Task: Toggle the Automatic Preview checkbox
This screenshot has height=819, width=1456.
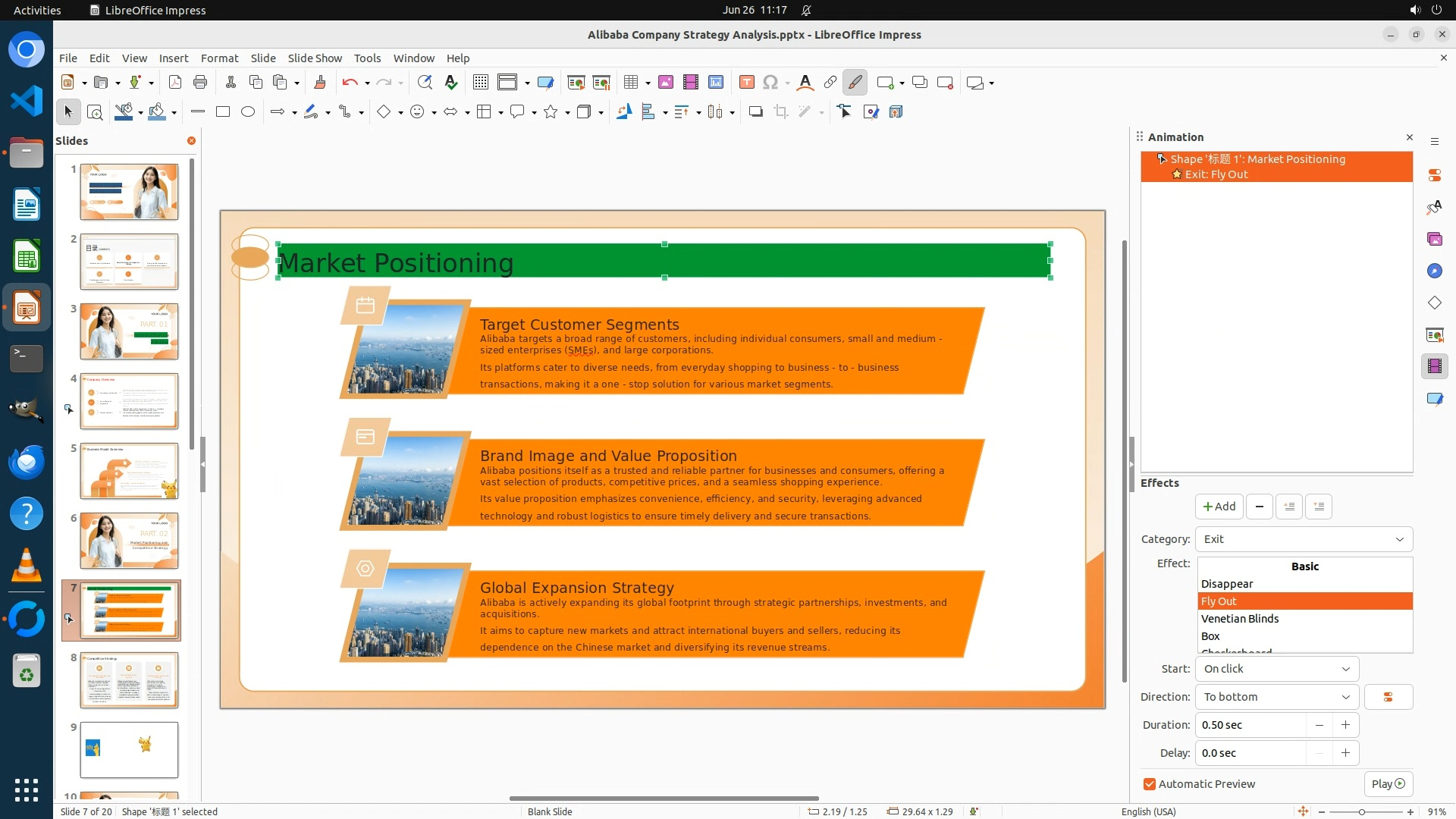Action: tap(1150, 784)
